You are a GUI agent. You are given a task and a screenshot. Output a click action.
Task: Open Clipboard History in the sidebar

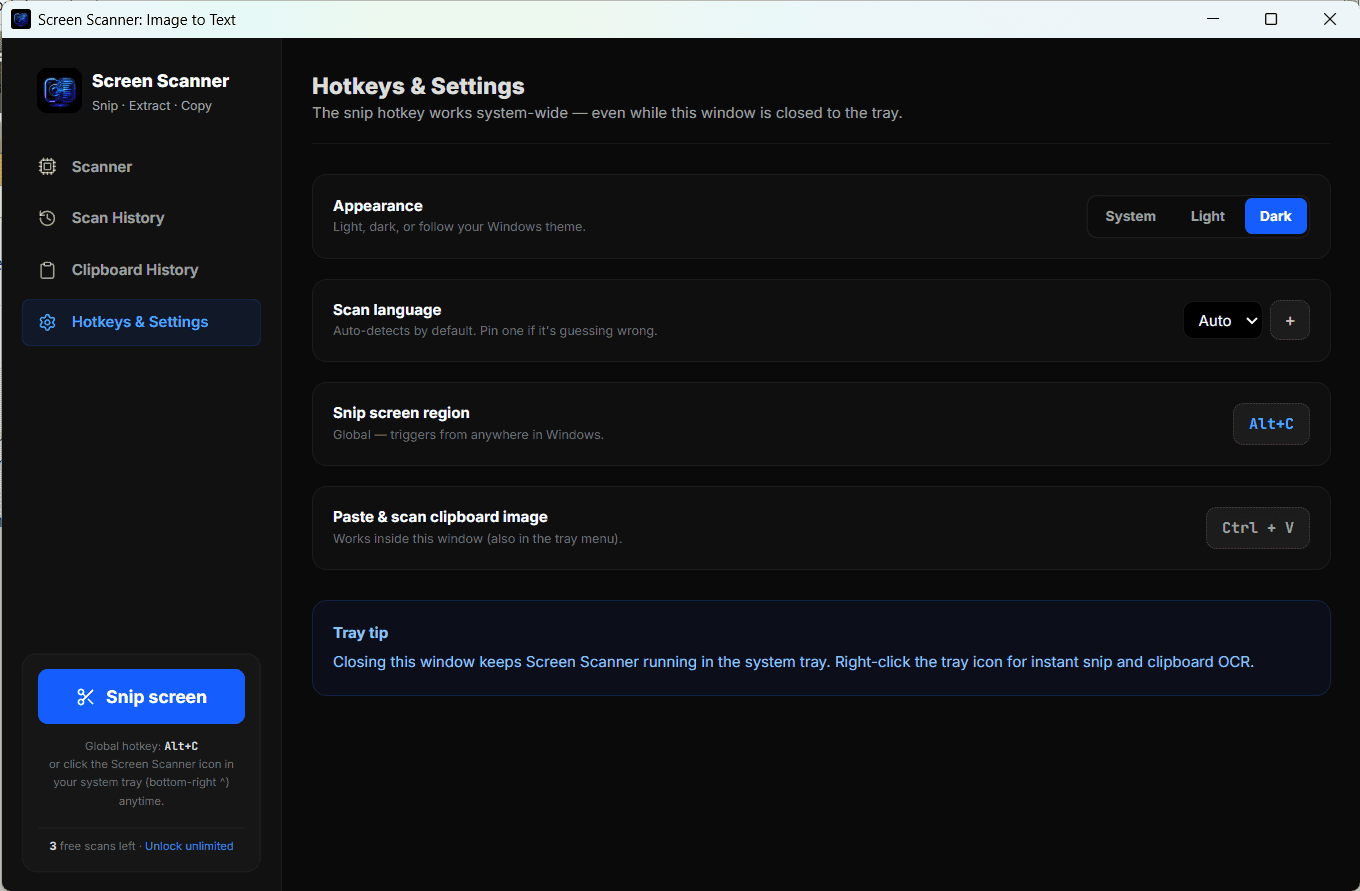click(141, 270)
